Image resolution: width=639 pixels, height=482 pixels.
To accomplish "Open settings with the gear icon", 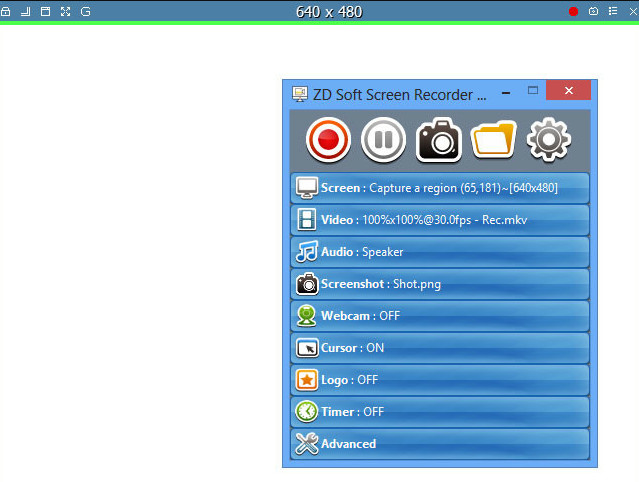I will [549, 140].
